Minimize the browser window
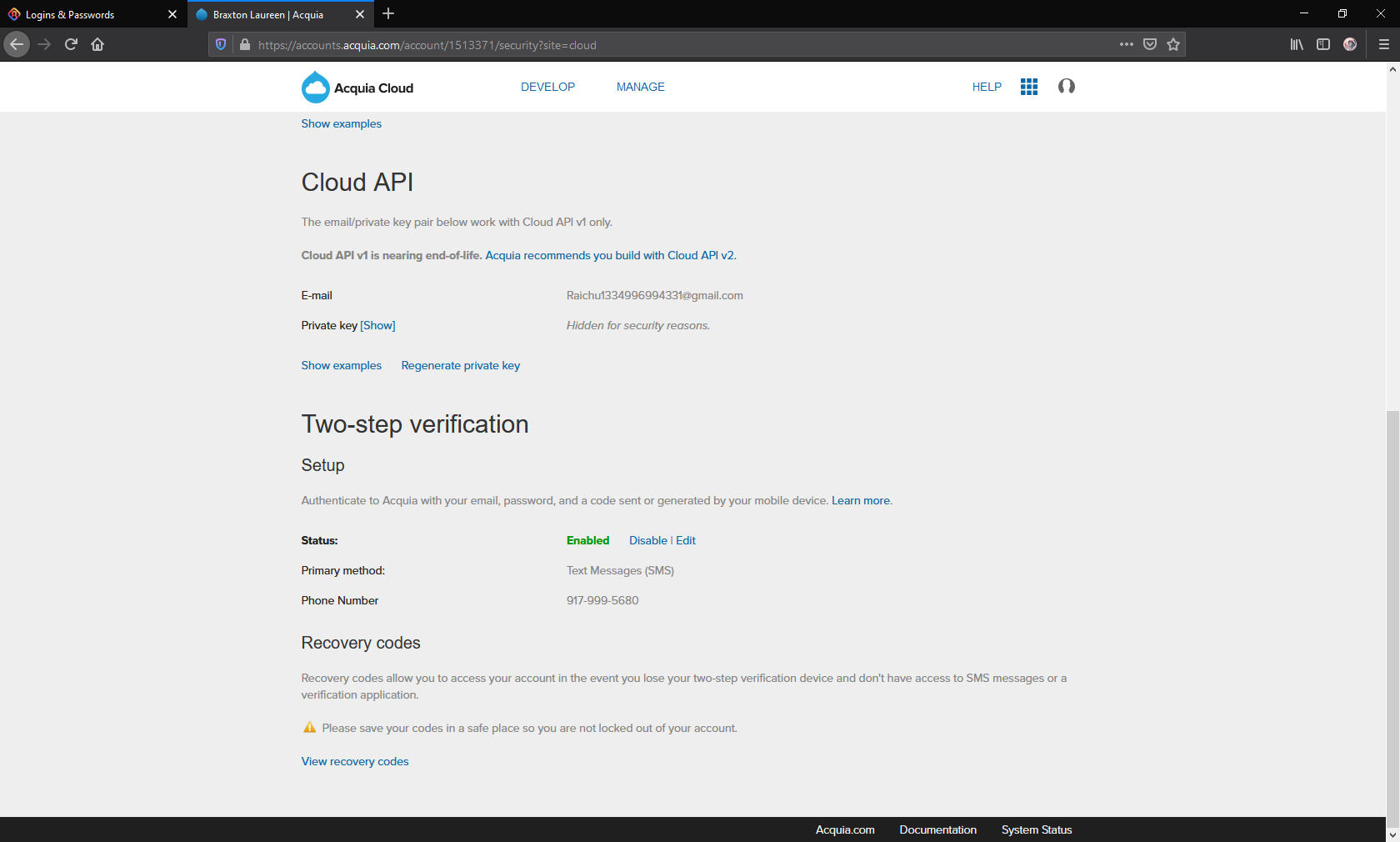The height and width of the screenshot is (842, 1400). [x=1304, y=13]
